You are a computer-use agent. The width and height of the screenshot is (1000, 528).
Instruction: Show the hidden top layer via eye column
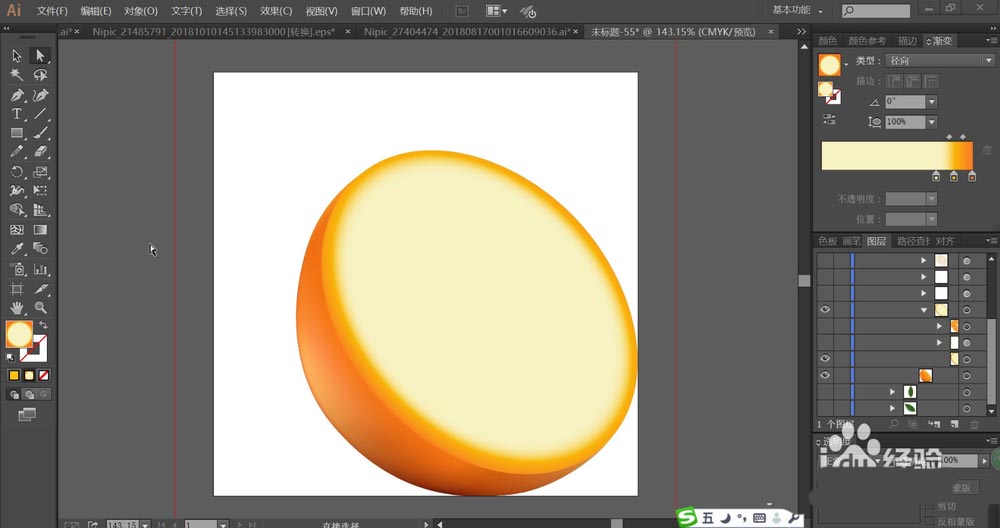coord(825,261)
